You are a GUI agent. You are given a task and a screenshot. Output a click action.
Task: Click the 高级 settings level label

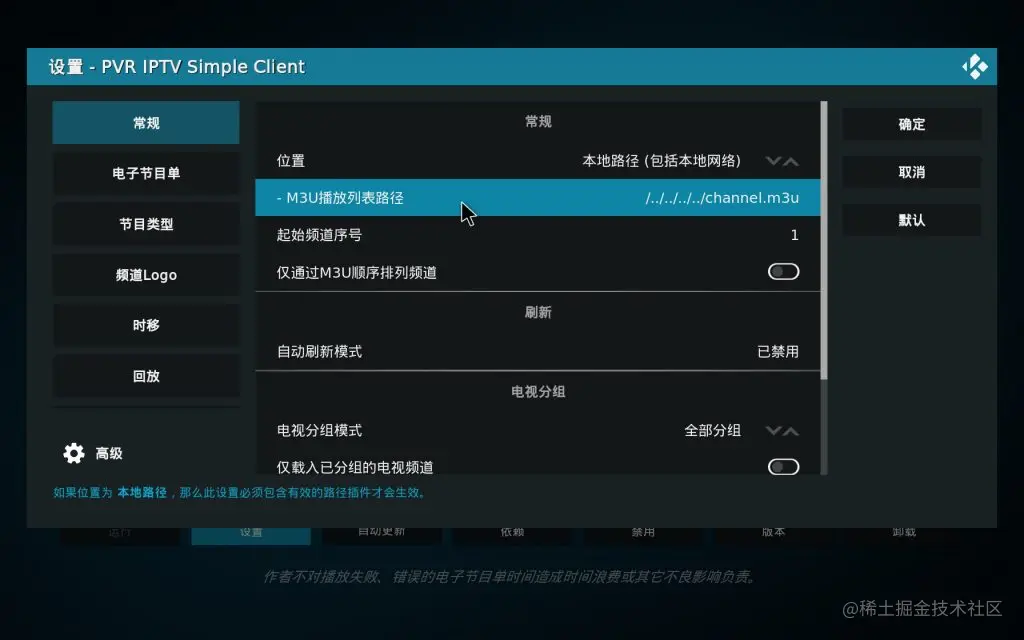click(x=109, y=453)
